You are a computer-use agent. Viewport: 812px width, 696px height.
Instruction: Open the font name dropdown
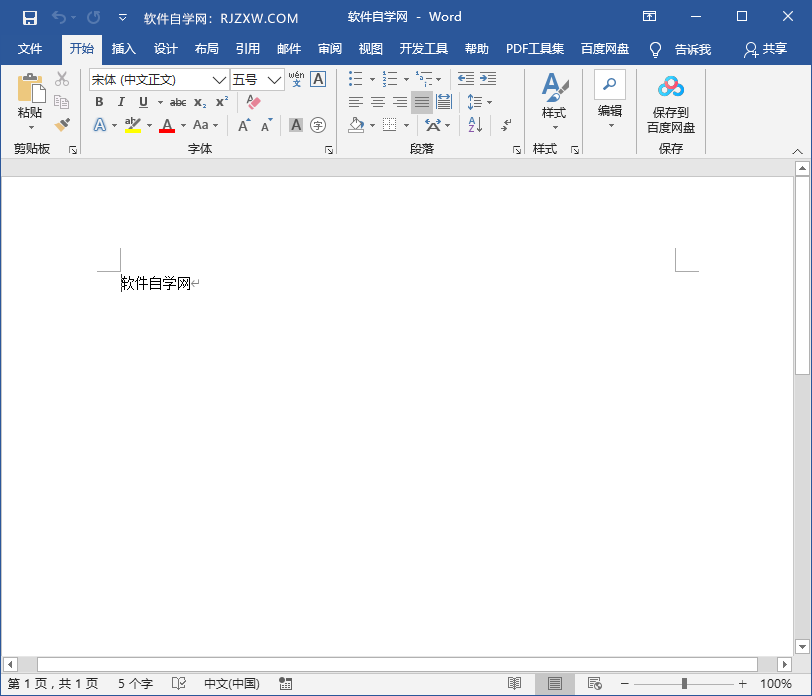218,79
